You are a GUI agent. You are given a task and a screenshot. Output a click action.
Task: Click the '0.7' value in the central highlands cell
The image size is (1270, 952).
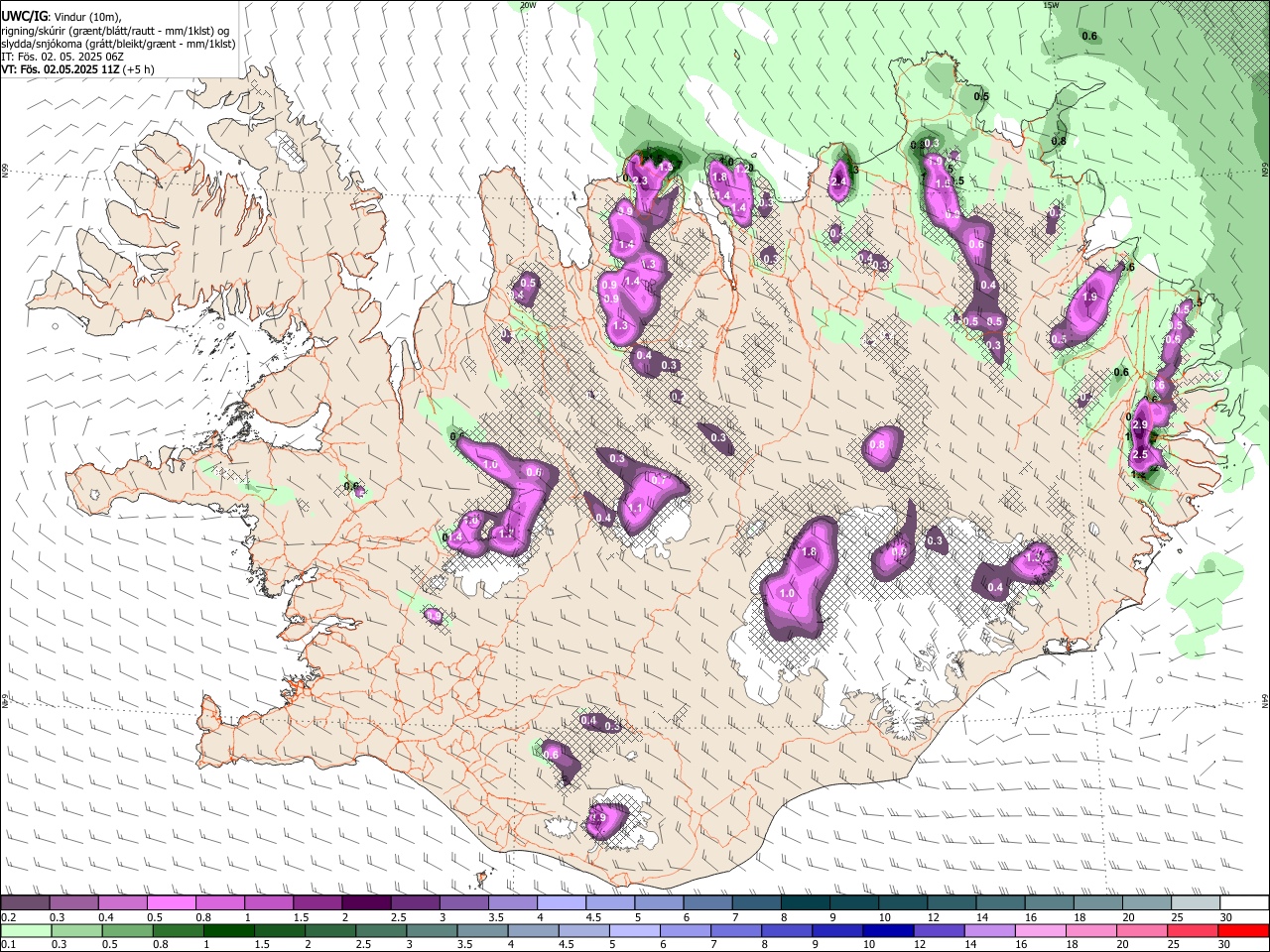[658, 480]
